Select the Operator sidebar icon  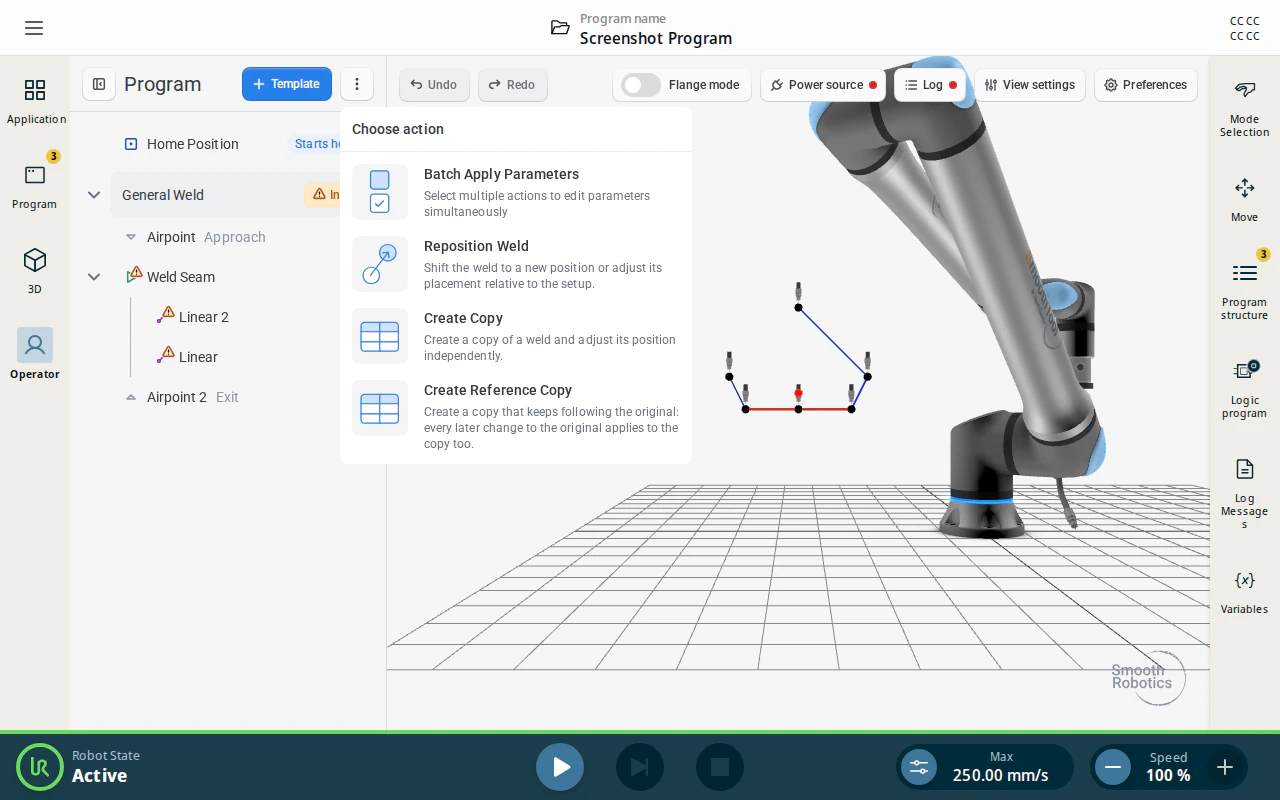pyautogui.click(x=35, y=355)
